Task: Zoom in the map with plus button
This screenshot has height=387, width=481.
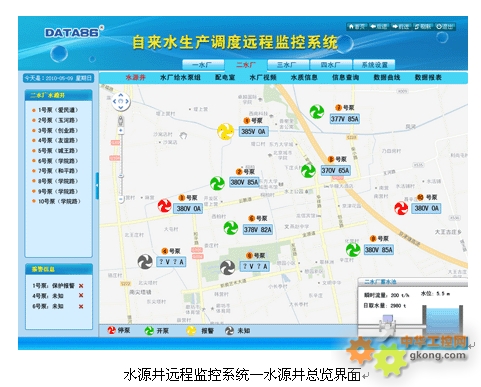Action: [121, 130]
